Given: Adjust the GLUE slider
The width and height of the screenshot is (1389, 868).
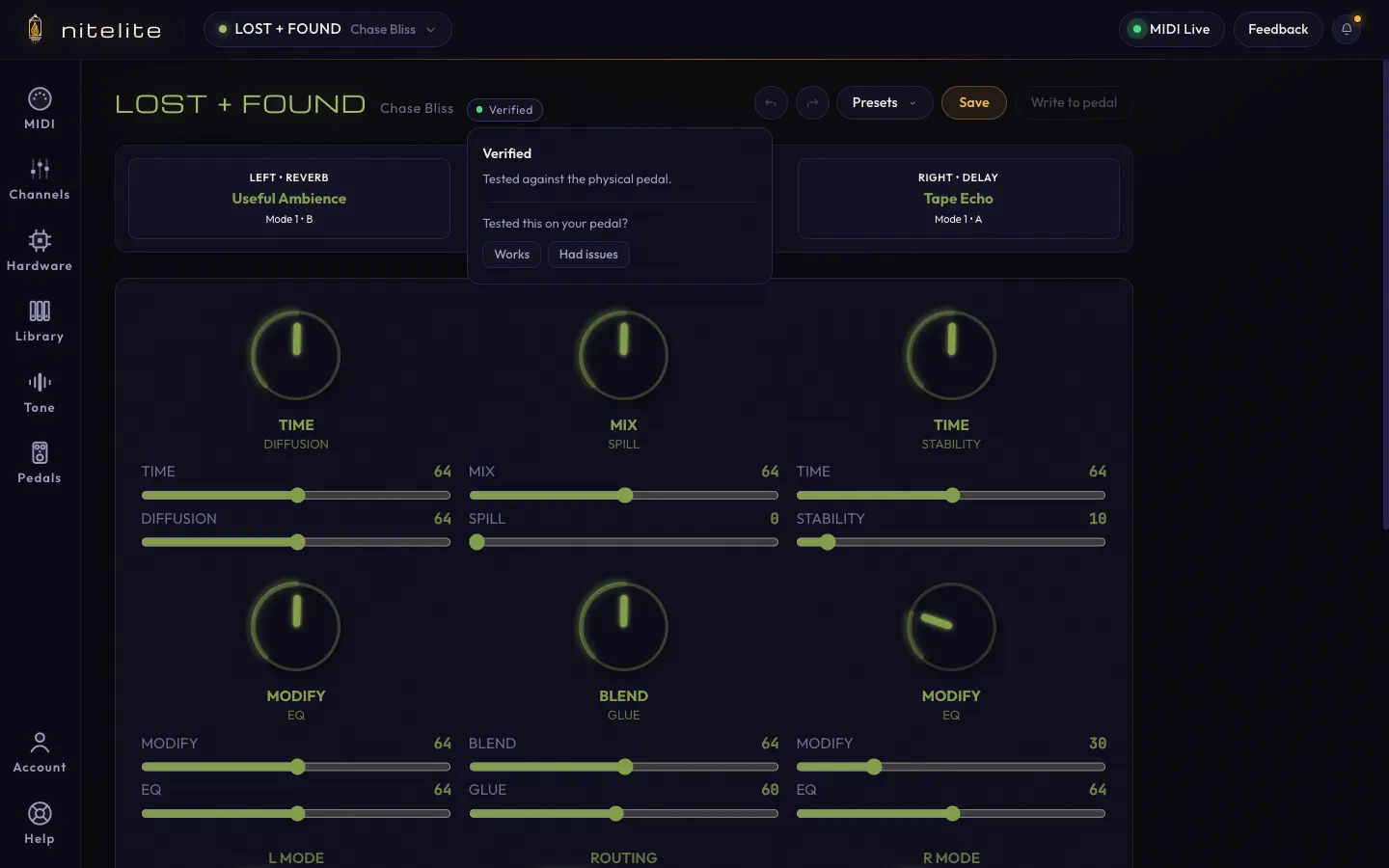Looking at the screenshot, I should tap(623, 814).
